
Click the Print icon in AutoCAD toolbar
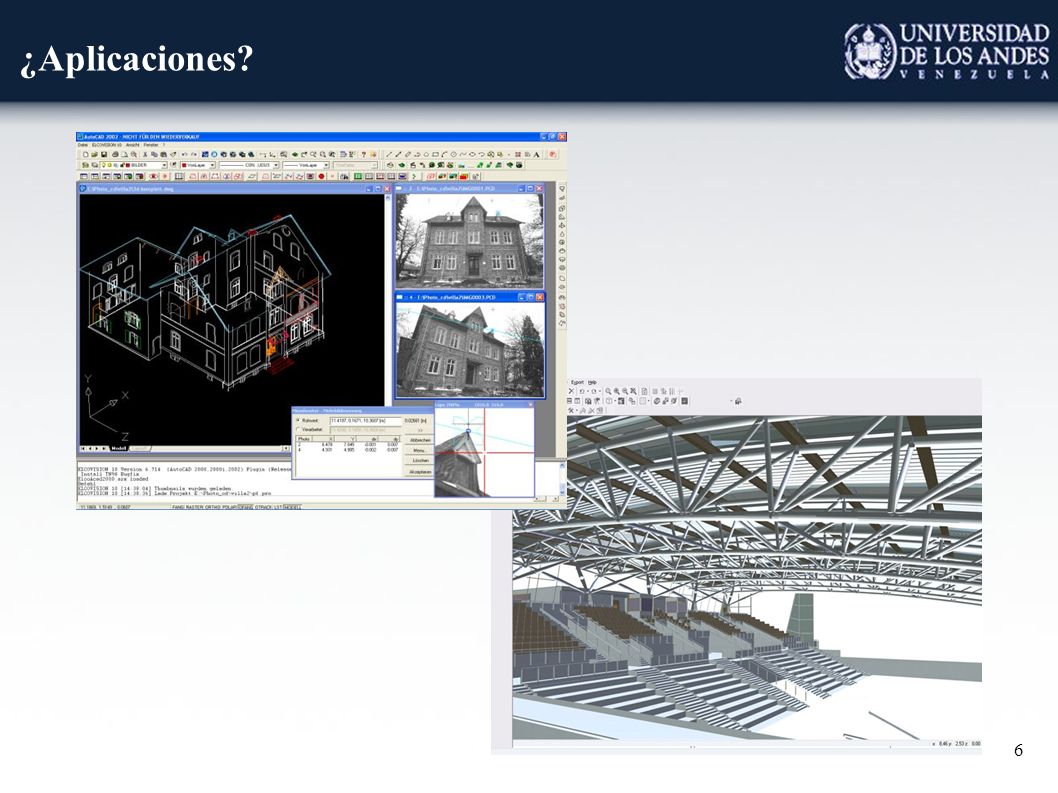click(115, 155)
